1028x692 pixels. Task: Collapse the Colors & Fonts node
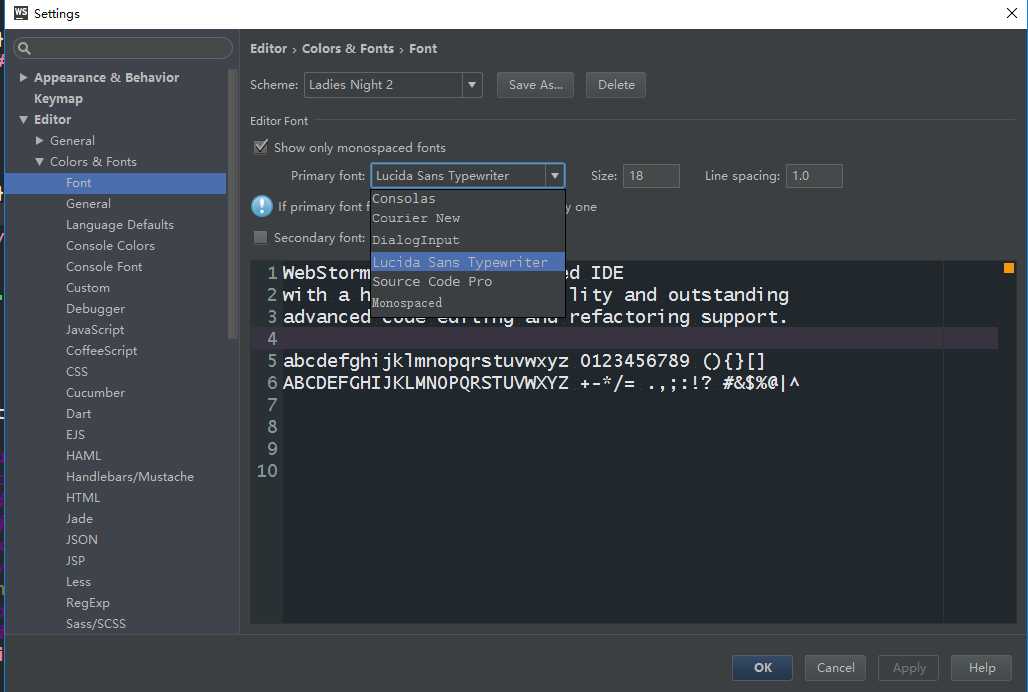[39, 161]
